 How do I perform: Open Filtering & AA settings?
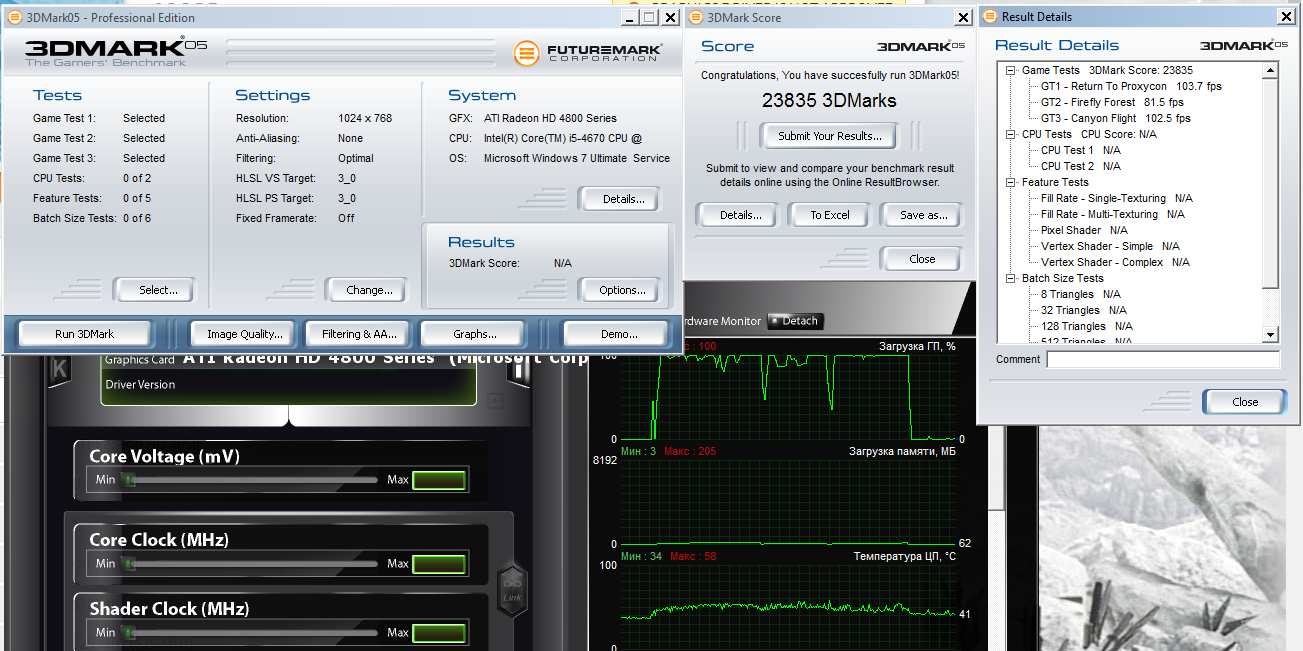click(x=359, y=334)
